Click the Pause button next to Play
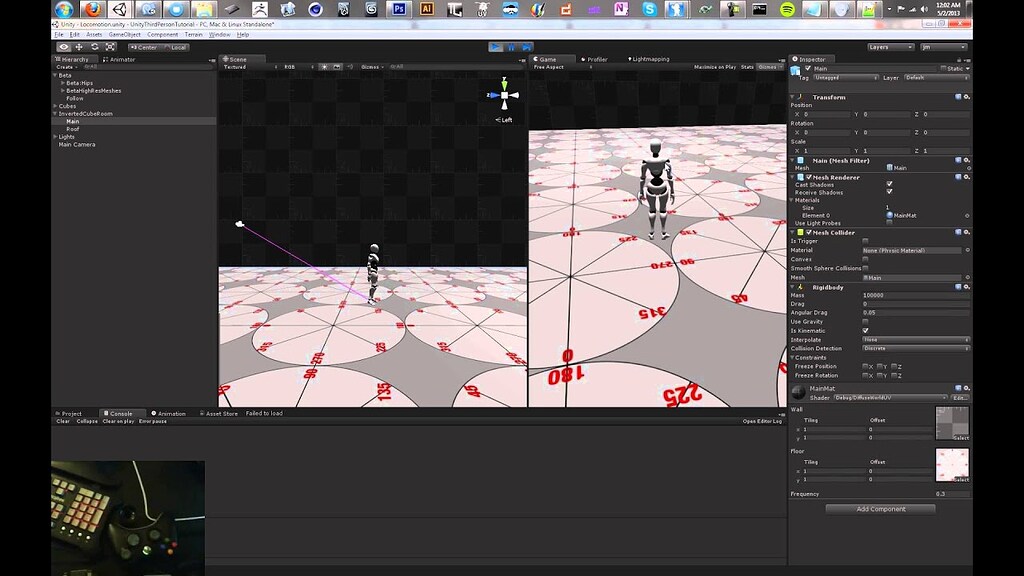This screenshot has width=1024, height=576. tap(512, 46)
